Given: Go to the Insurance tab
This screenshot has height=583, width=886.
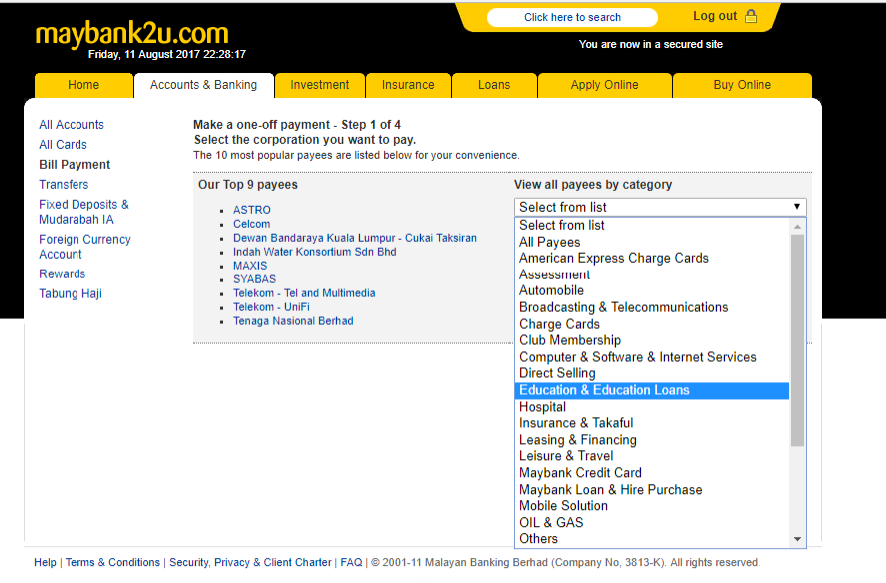Looking at the screenshot, I should tap(408, 85).
